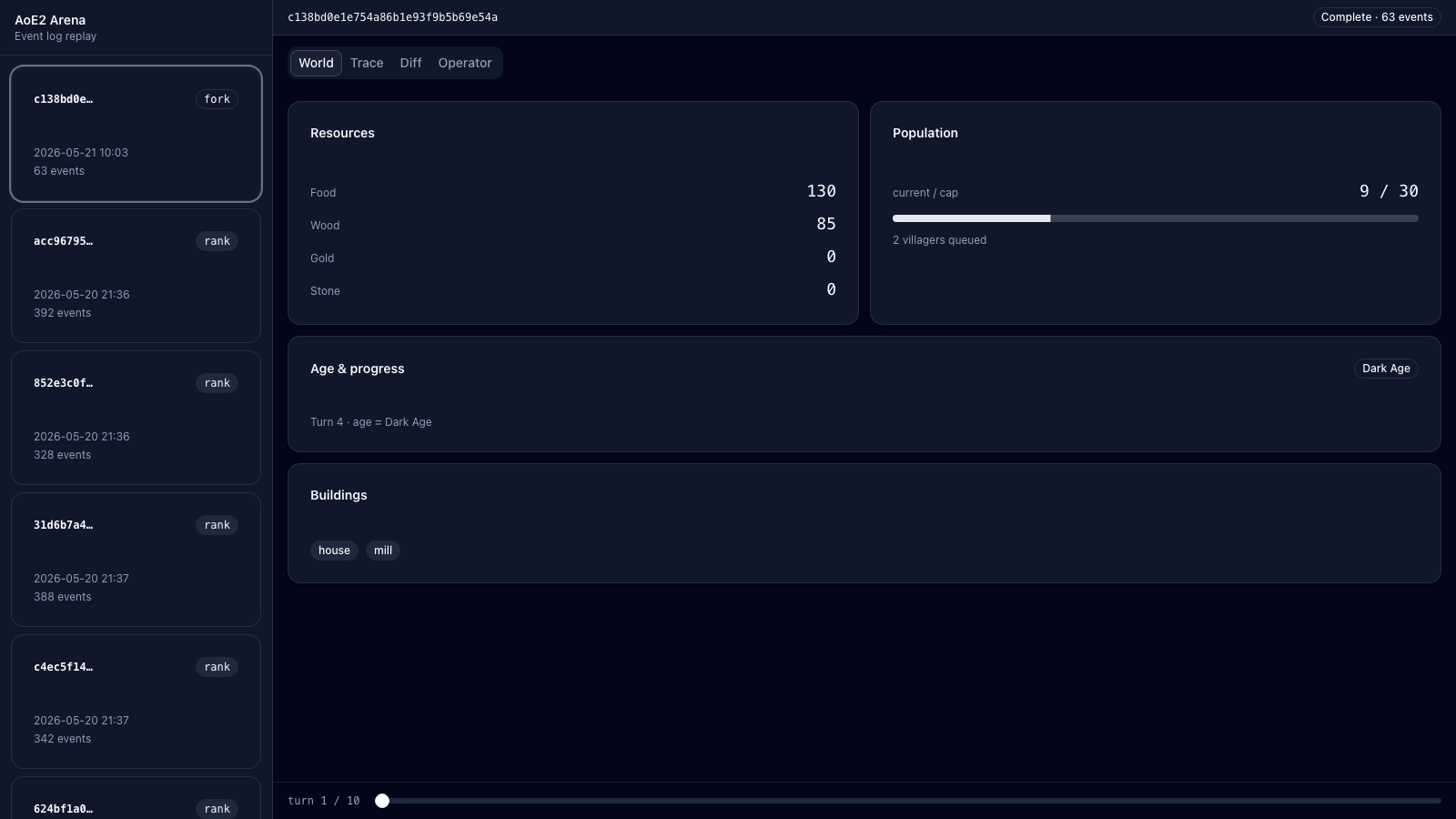Click the Population panel heading
The width and height of the screenshot is (1456, 819).
(925, 133)
